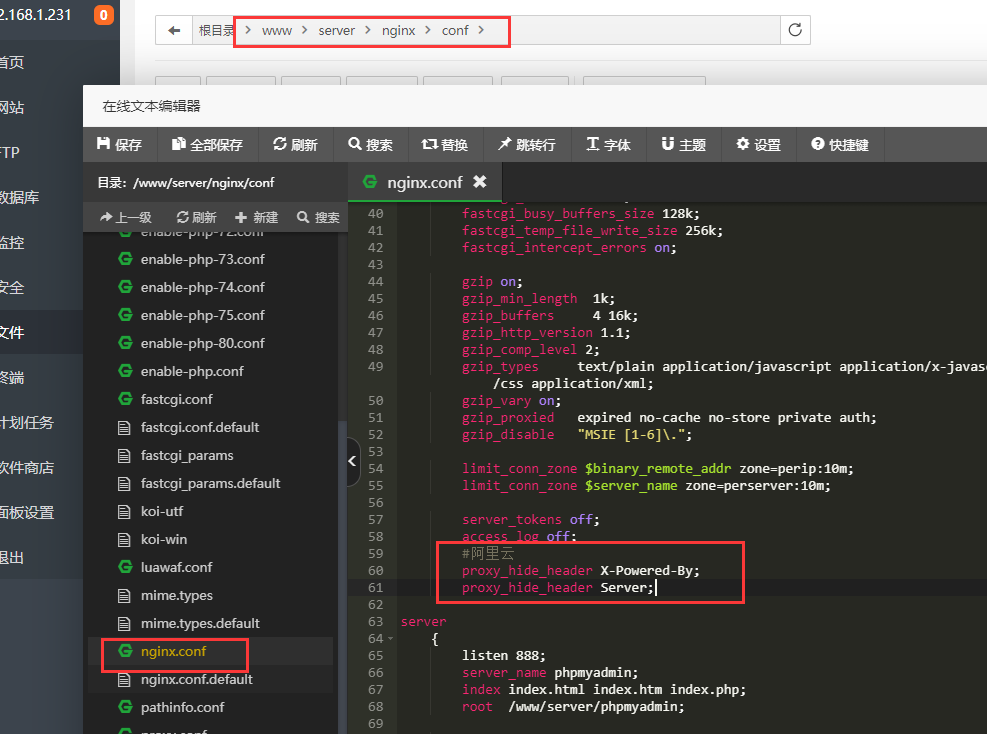Collapse the file tree panel with the arrow handle
987x734 pixels.
click(x=352, y=461)
